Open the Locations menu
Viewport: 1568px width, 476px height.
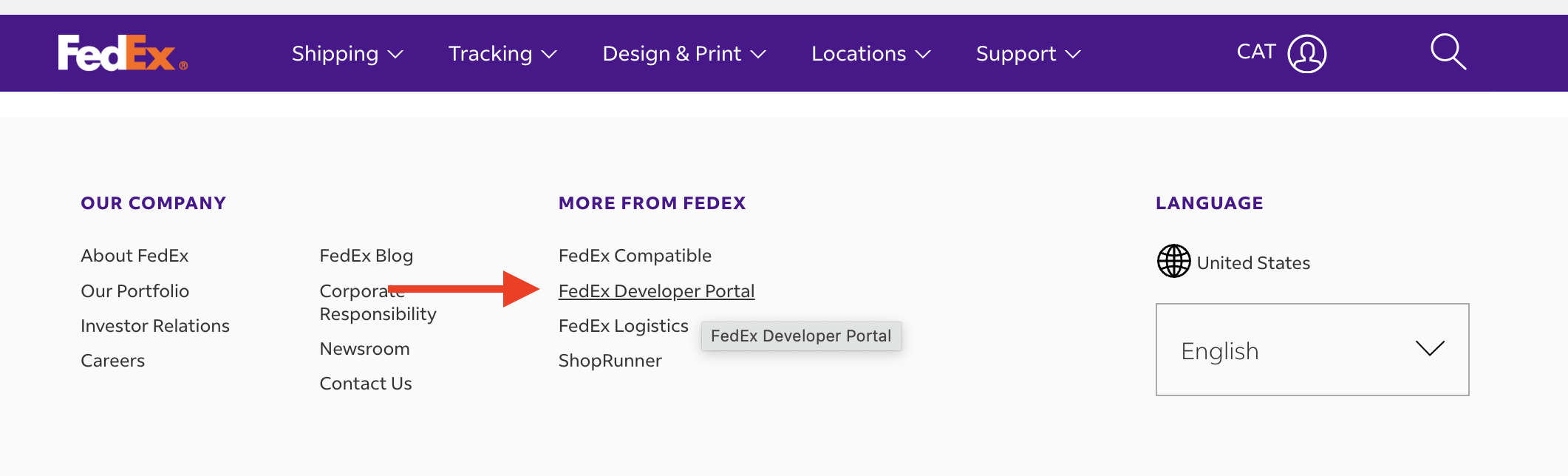pos(870,54)
